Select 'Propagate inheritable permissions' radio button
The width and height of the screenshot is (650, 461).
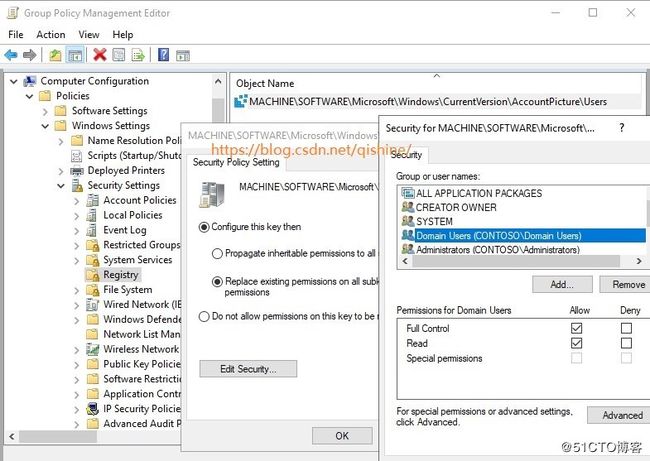point(216,254)
